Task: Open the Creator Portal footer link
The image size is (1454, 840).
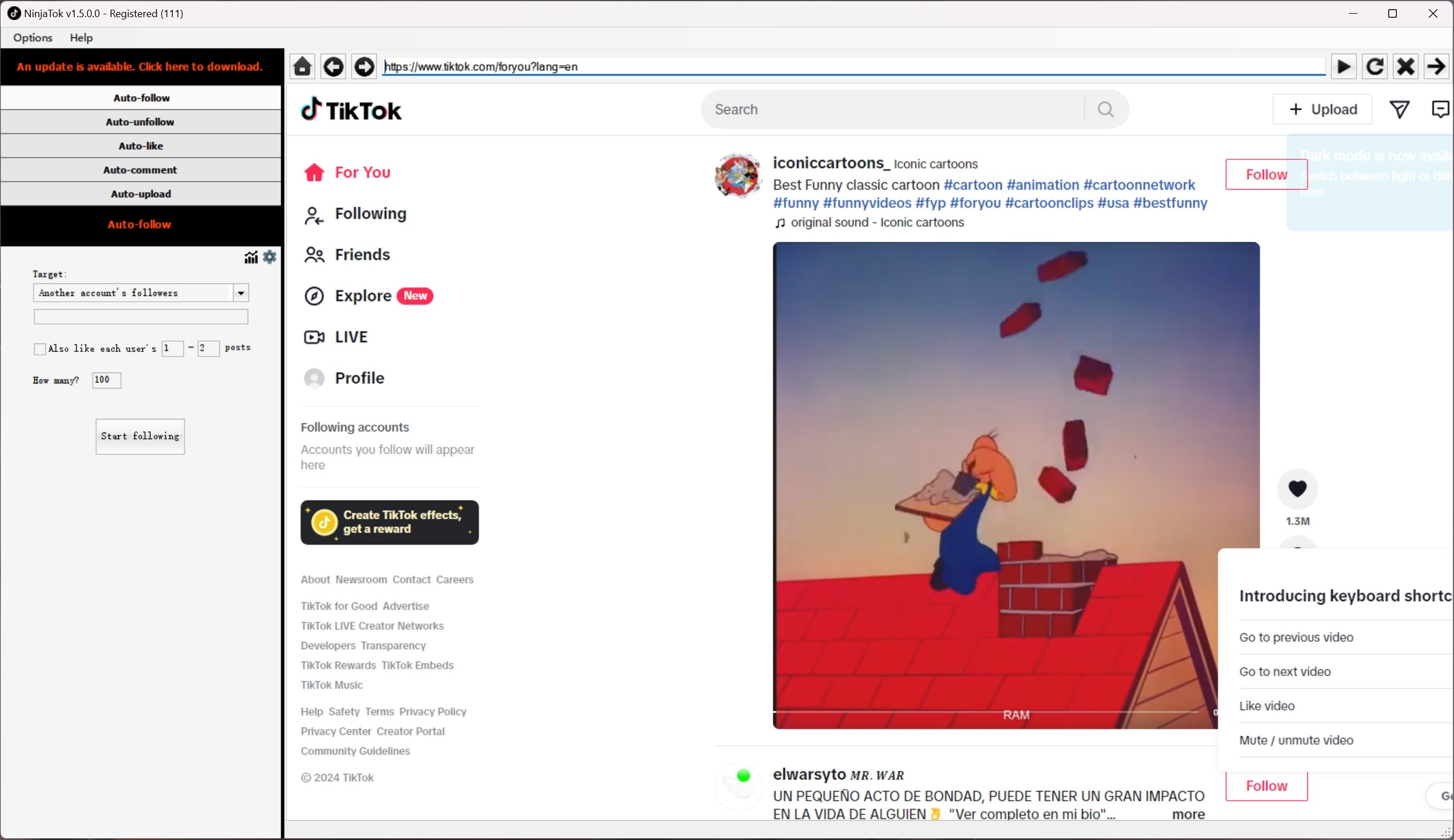Action: (411, 731)
